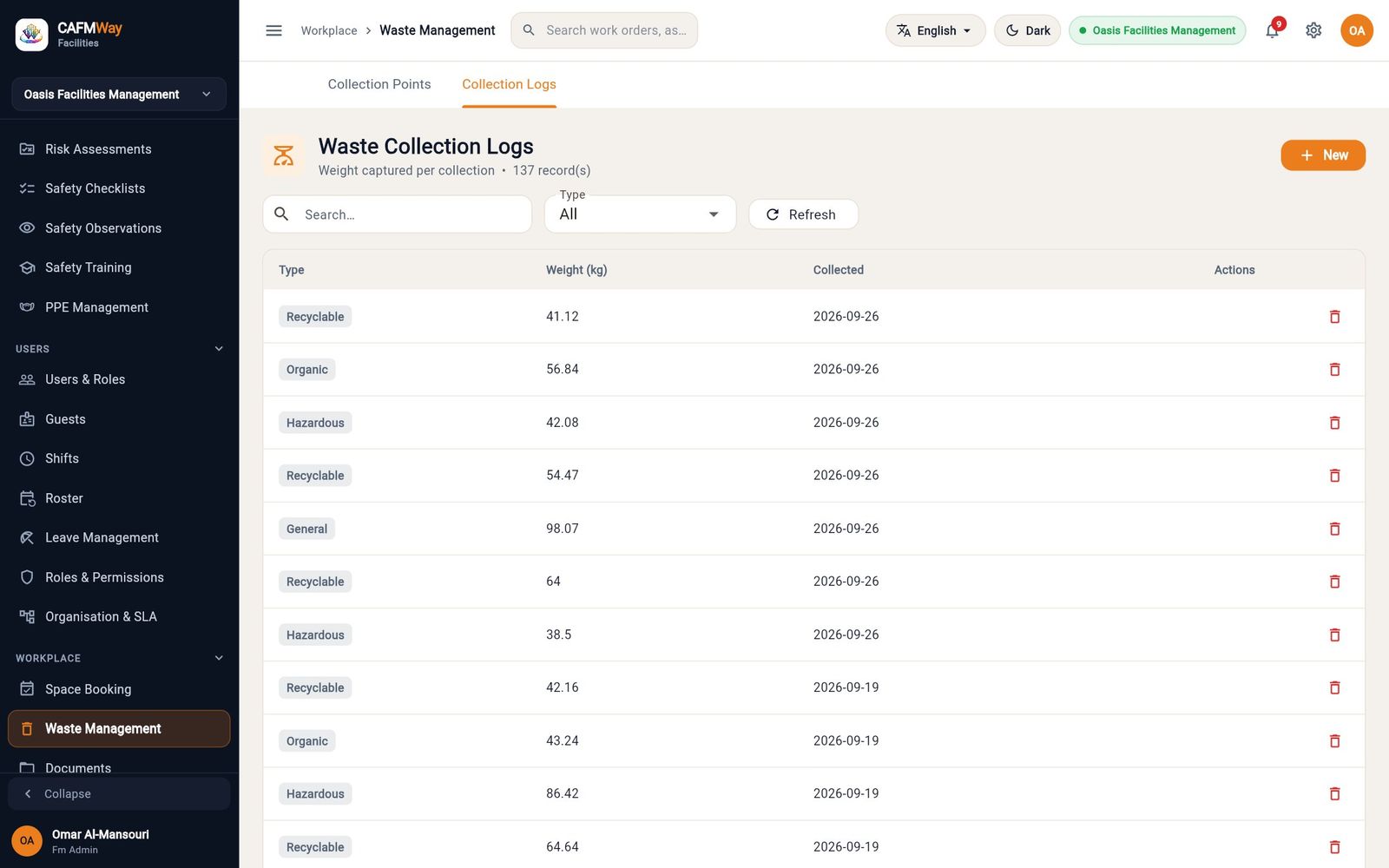Delete the Hazardous 86.42 log row
Image resolution: width=1389 pixels, height=868 pixels.
(x=1334, y=794)
